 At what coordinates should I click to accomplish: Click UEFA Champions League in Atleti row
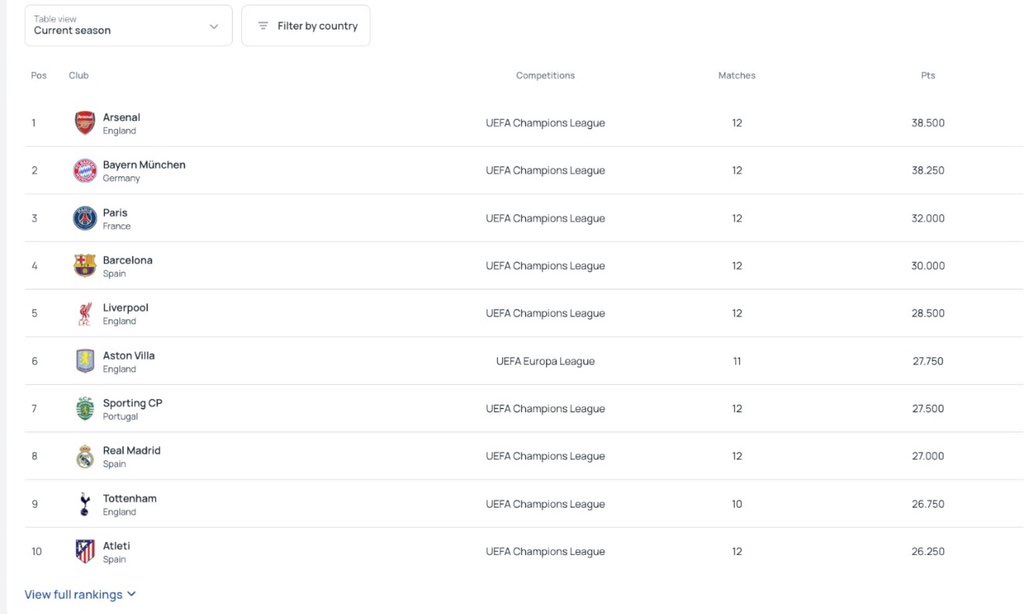[545, 551]
